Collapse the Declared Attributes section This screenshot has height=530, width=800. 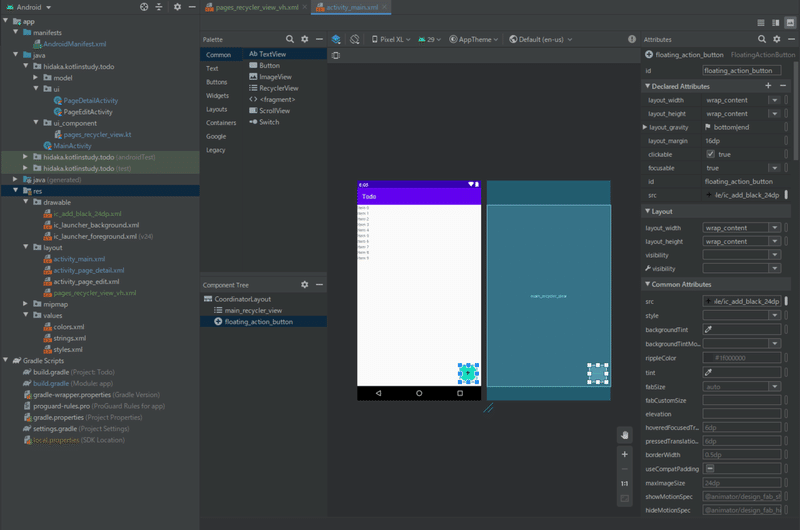coord(647,86)
